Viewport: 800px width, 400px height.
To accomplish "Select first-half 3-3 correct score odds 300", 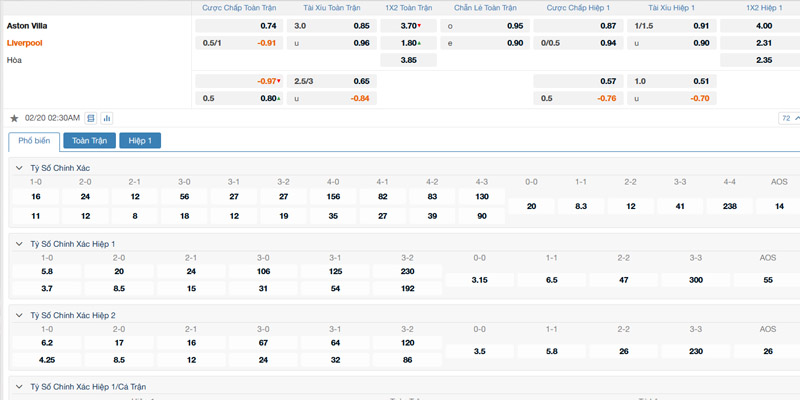I will tap(696, 280).
